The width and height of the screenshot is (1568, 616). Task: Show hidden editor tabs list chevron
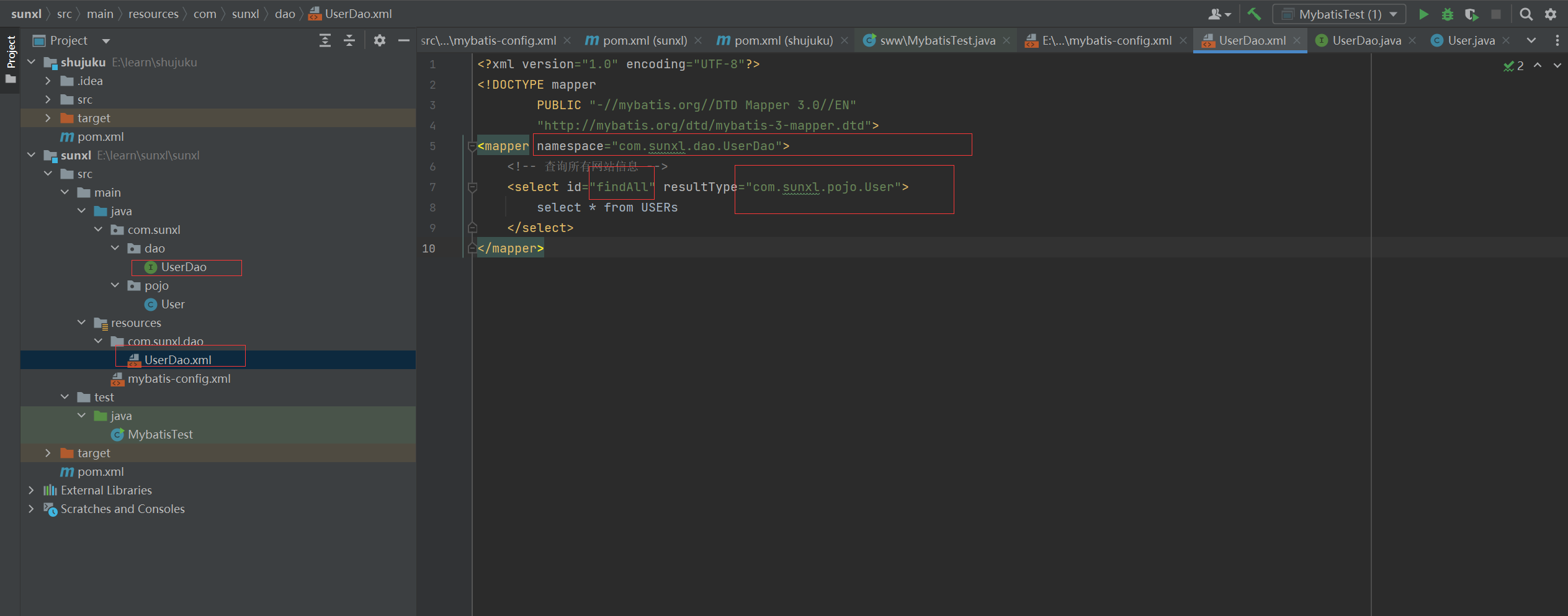click(1531, 41)
